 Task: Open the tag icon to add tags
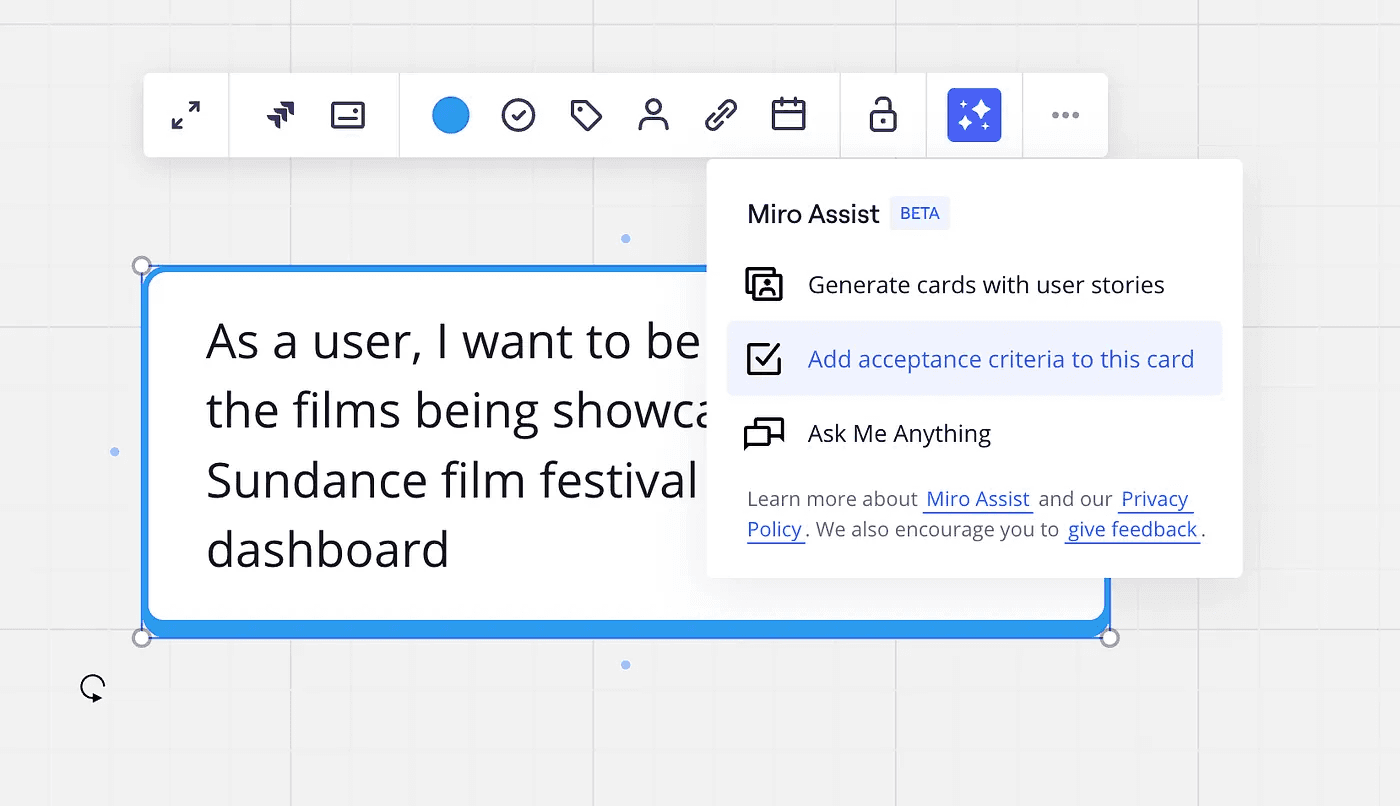(586, 115)
